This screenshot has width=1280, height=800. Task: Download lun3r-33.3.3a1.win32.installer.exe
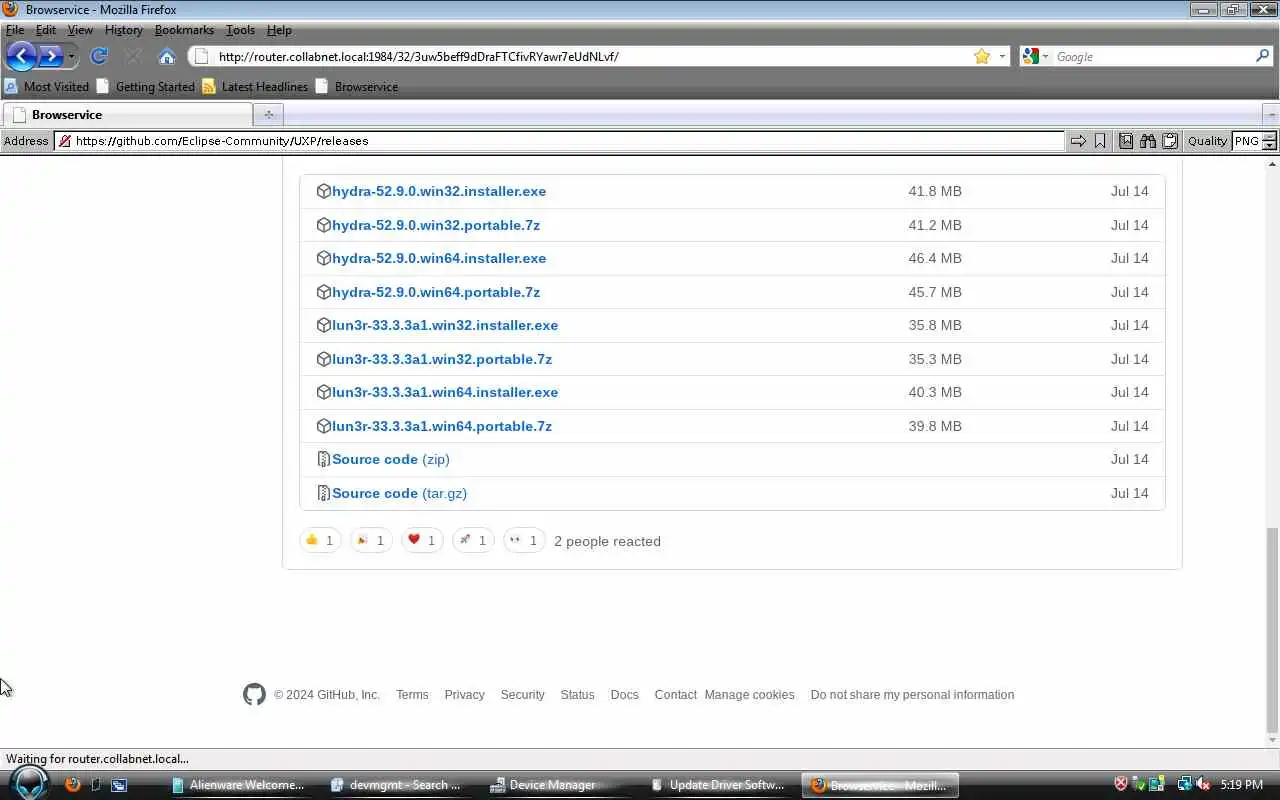coord(445,325)
